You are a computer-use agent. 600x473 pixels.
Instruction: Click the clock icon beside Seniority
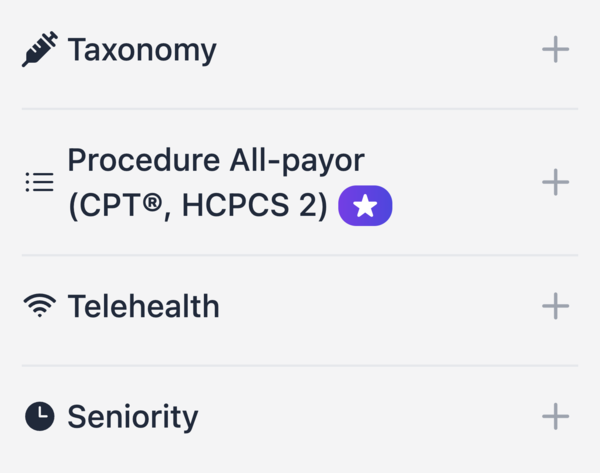click(x=39, y=416)
